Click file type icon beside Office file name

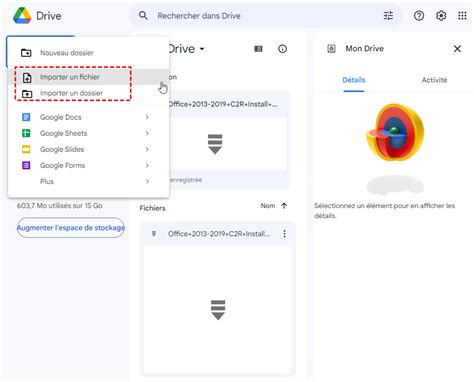pyautogui.click(x=154, y=234)
